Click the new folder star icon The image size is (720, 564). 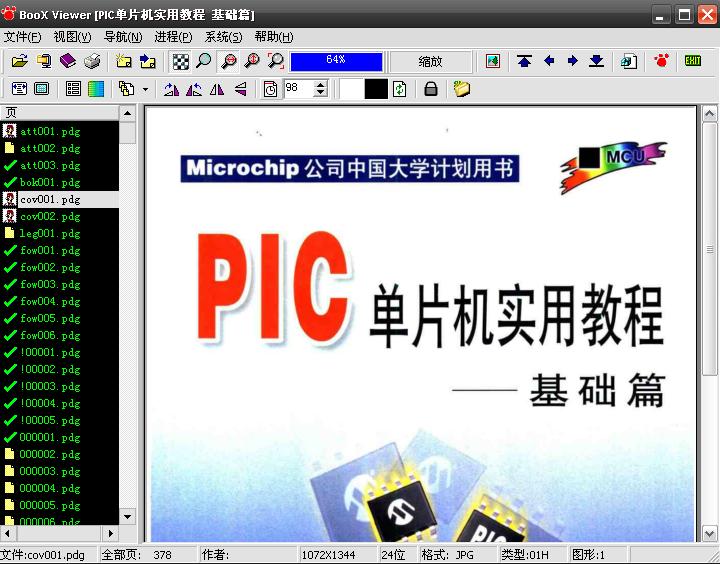[124, 61]
